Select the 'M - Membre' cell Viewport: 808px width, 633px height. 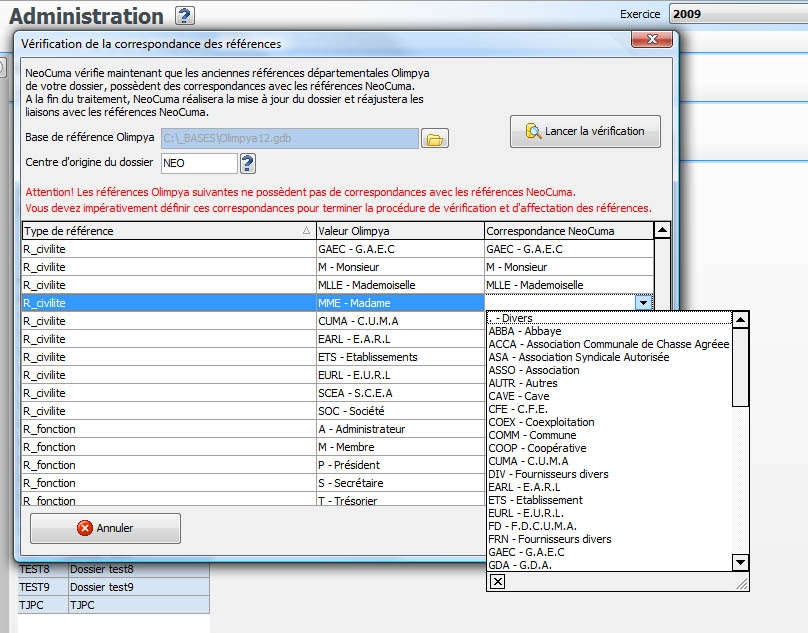click(x=400, y=447)
